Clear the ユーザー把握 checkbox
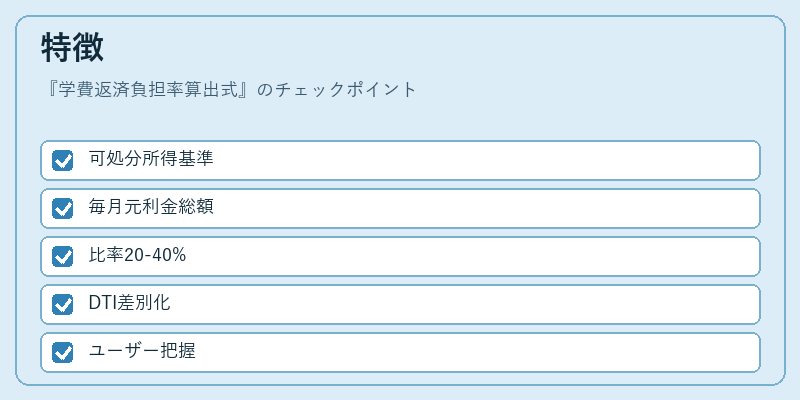Screen dimensions: 800x400 click(x=62, y=352)
